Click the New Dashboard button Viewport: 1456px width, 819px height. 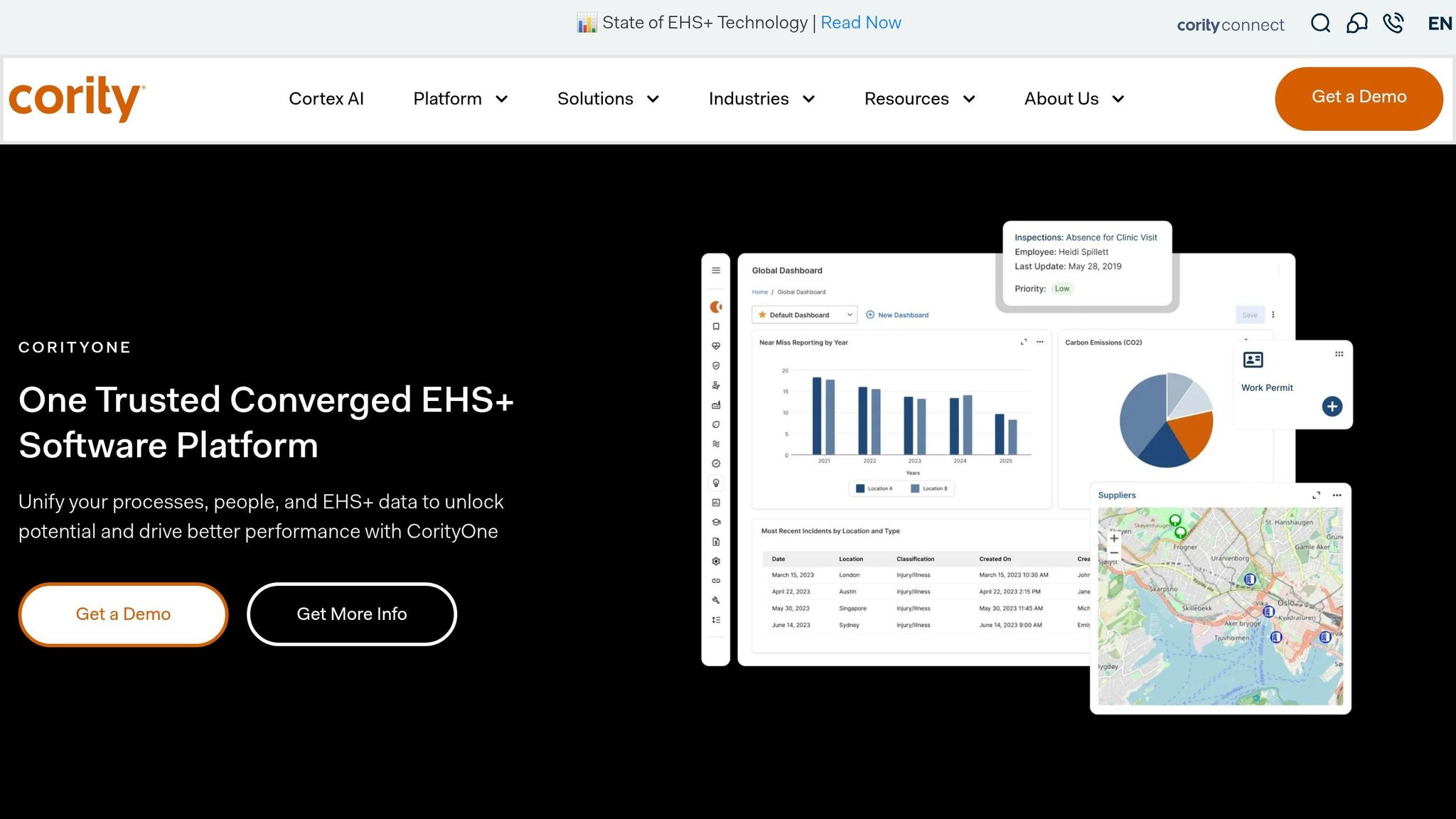point(897,315)
